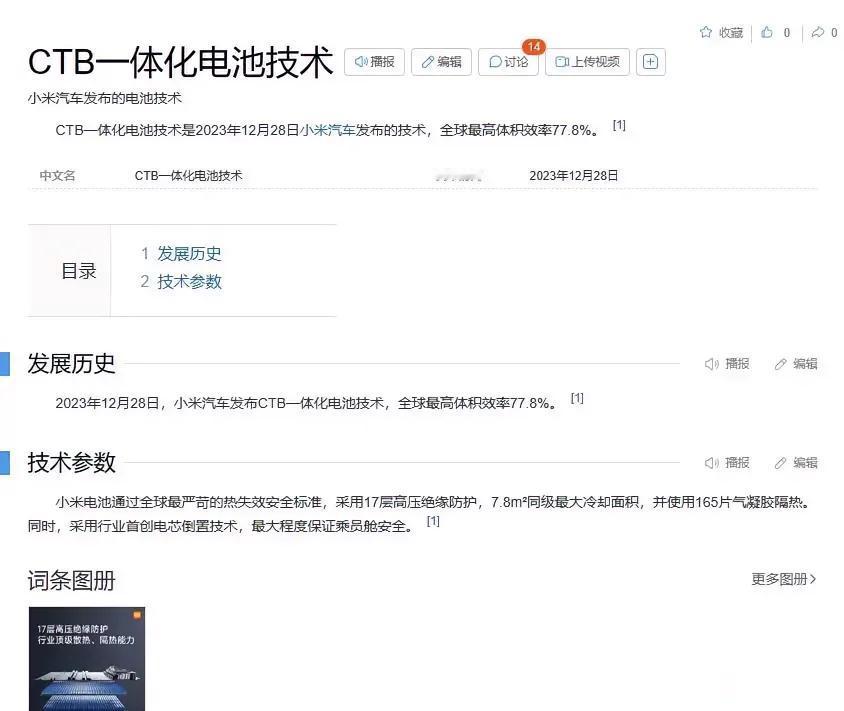This screenshot has height=711, width=844.
Task: Click the plus icon button after 上传视频
Action: tap(651, 62)
